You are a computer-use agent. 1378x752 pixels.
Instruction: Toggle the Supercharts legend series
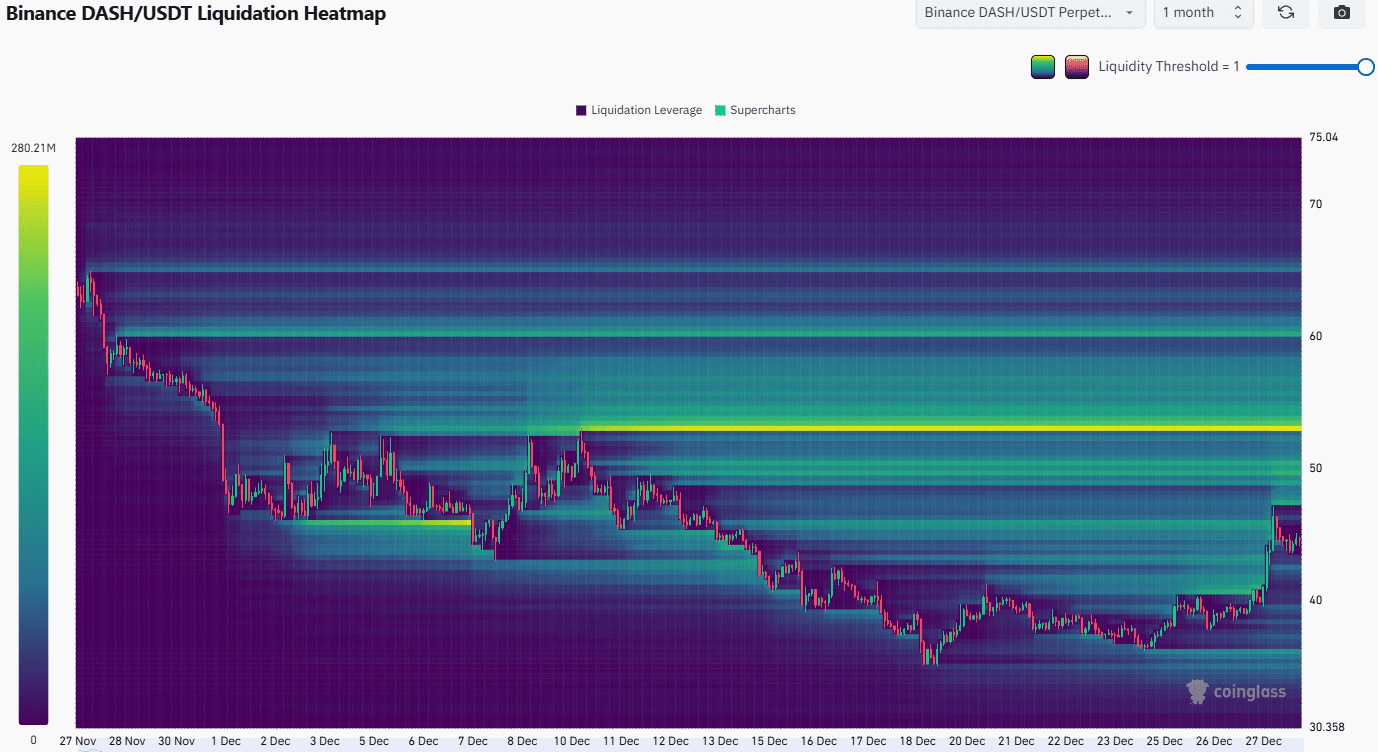click(x=755, y=110)
